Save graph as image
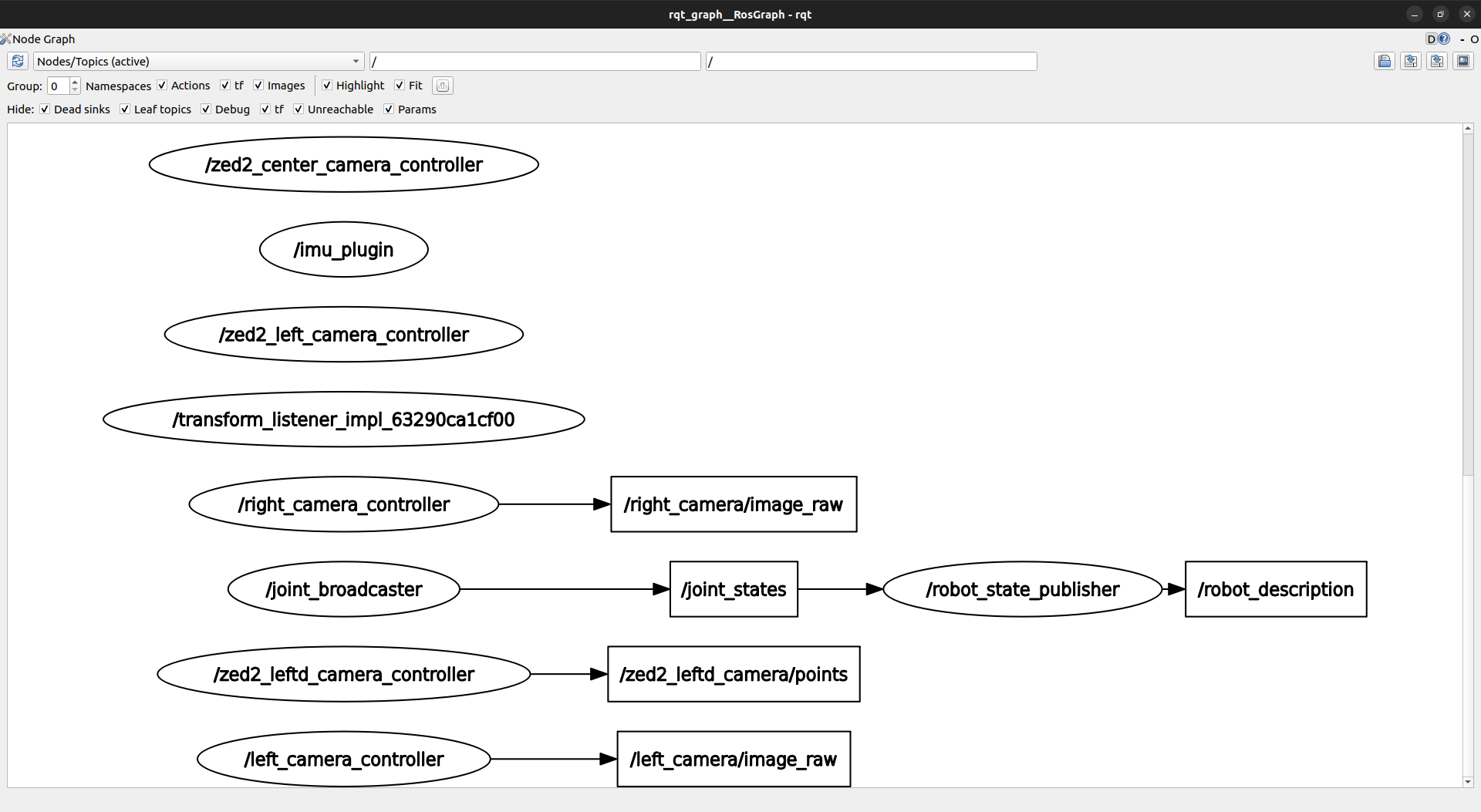Image resolution: width=1481 pixels, height=812 pixels. (x=1463, y=61)
